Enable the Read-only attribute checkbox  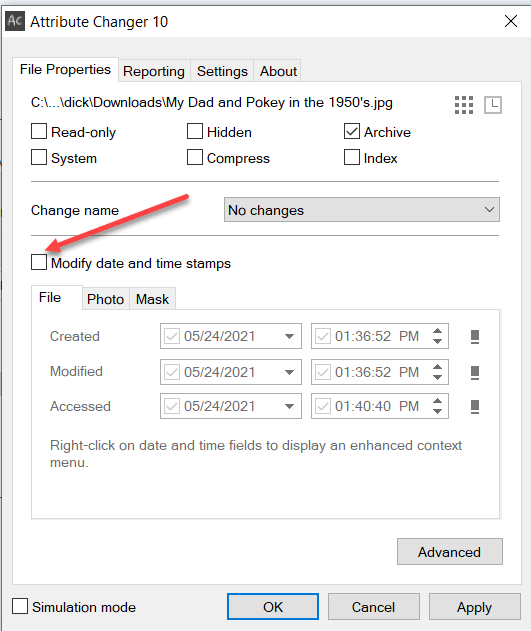coord(39,131)
